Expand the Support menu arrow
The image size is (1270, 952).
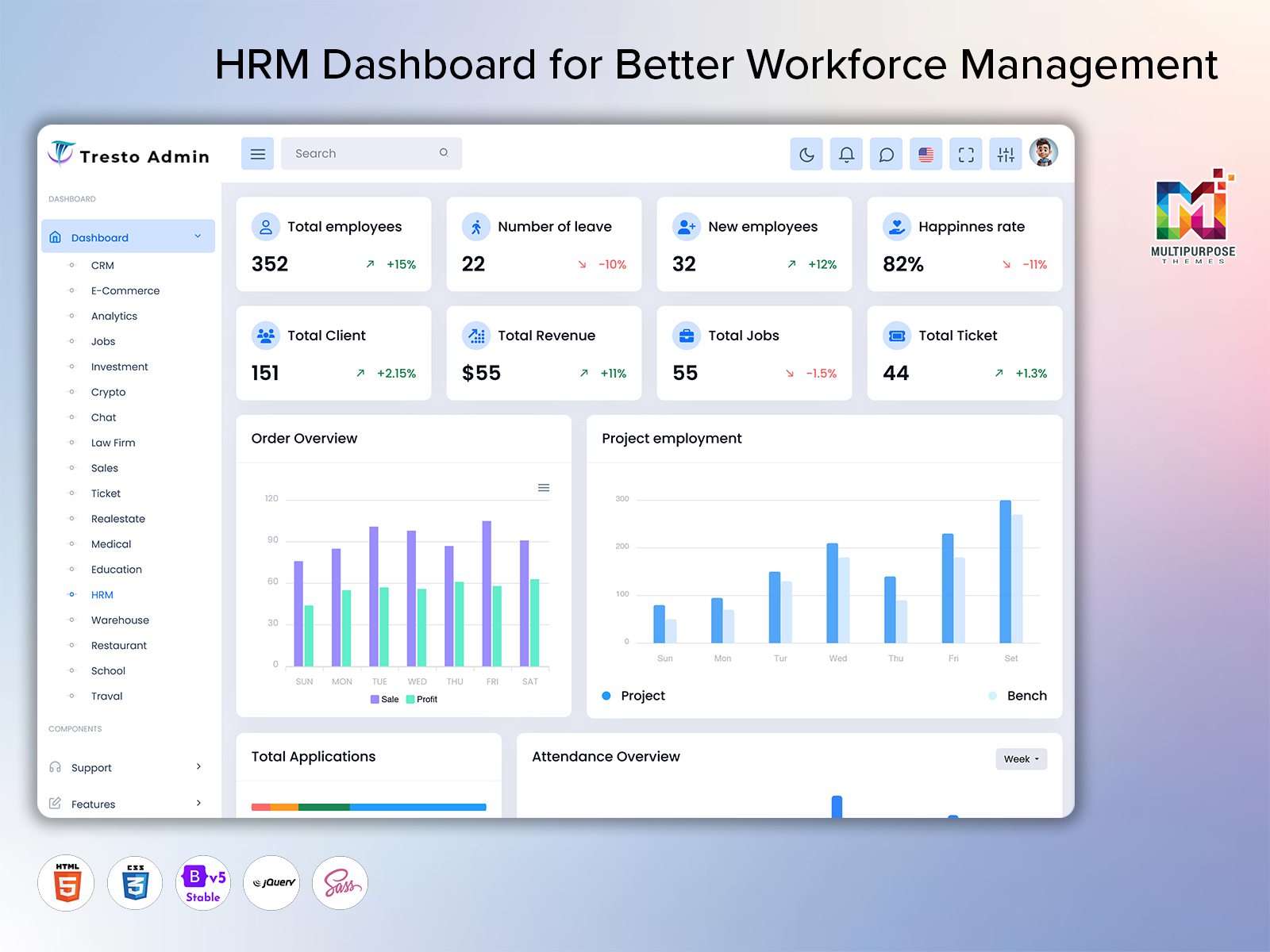pos(198,766)
